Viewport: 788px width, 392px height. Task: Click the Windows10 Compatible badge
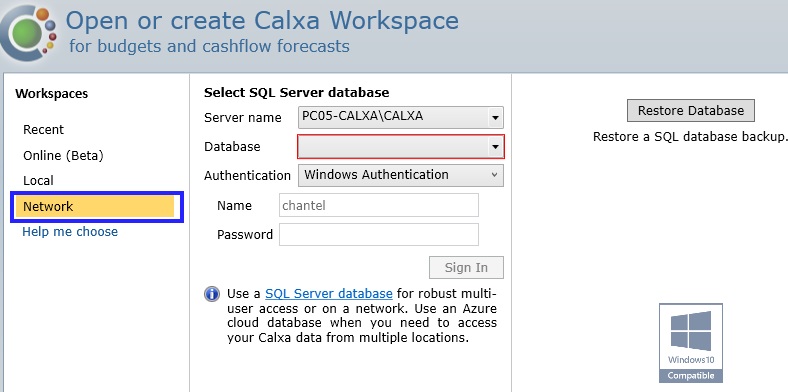[x=691, y=342]
